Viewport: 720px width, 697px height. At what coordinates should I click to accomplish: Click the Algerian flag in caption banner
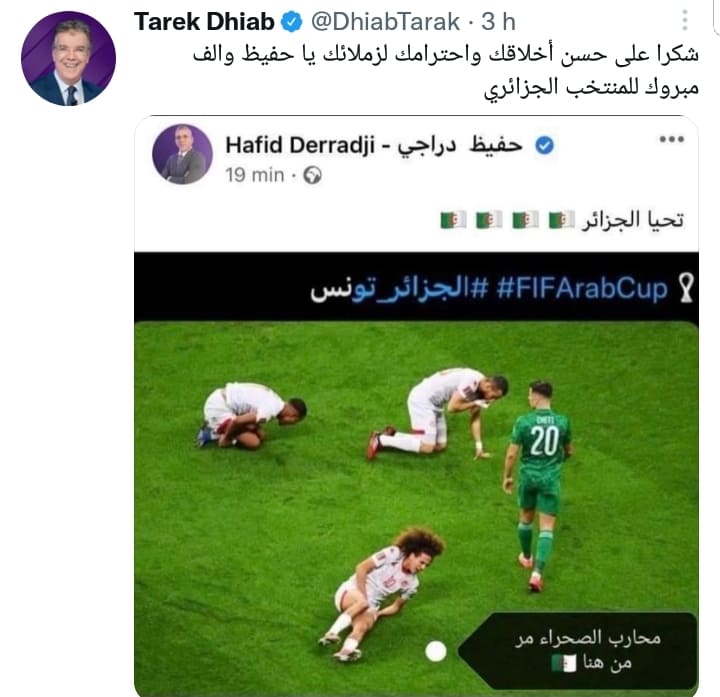pos(563,663)
